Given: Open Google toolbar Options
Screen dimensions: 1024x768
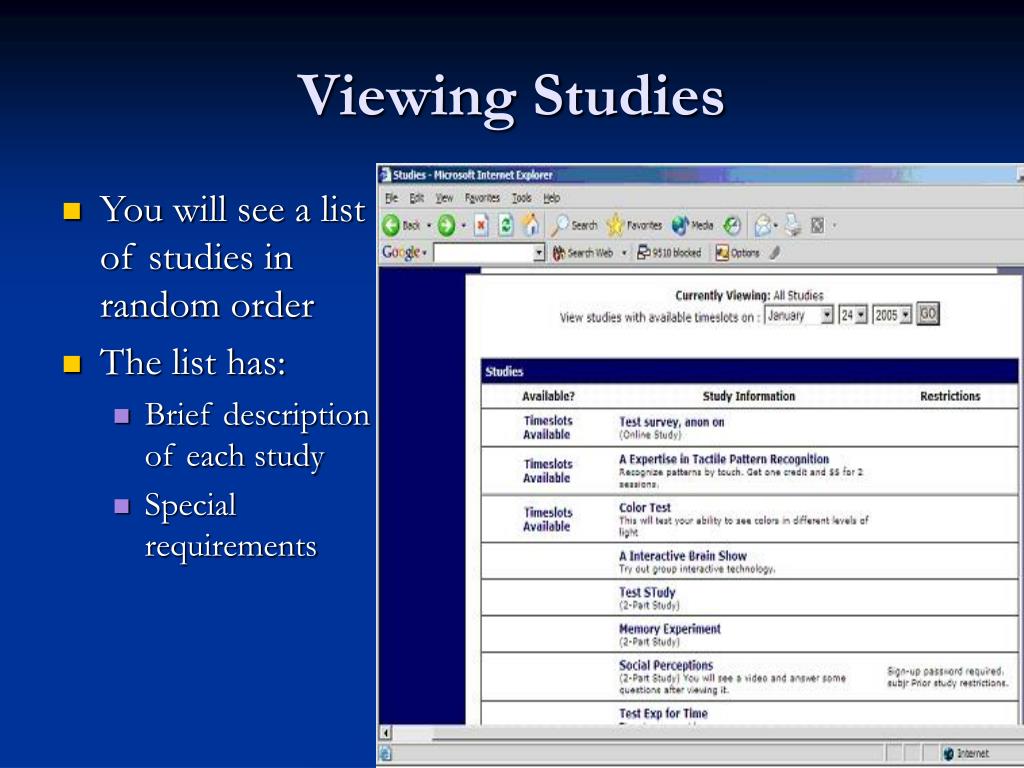Looking at the screenshot, I should click(737, 253).
